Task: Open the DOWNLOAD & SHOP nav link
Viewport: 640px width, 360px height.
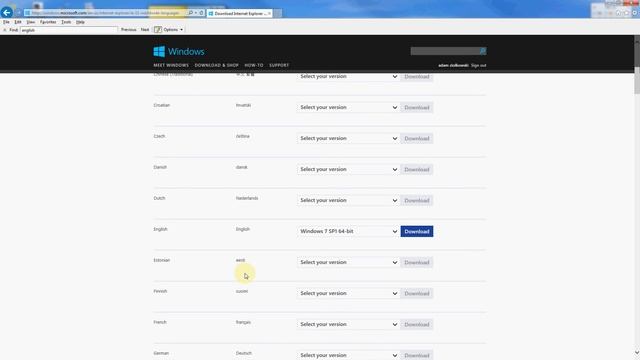Action: tap(217, 65)
